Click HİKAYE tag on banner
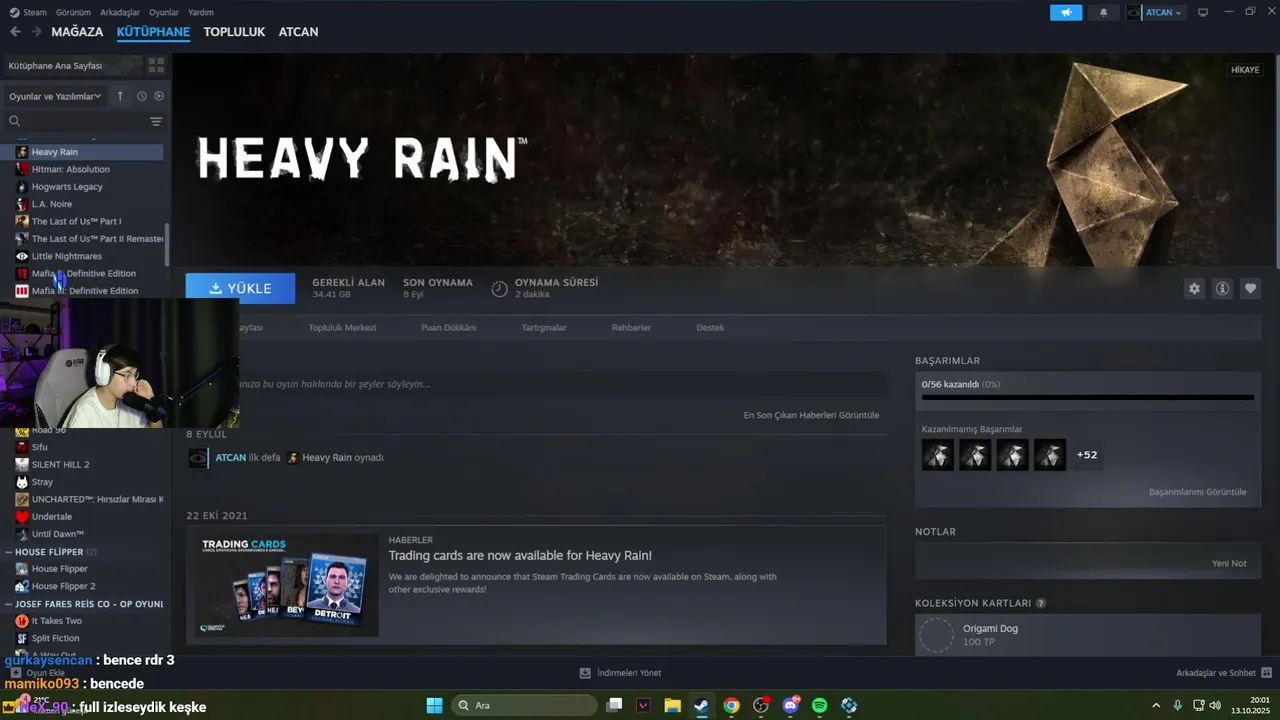Viewport: 1280px width, 720px height. [x=1245, y=70]
